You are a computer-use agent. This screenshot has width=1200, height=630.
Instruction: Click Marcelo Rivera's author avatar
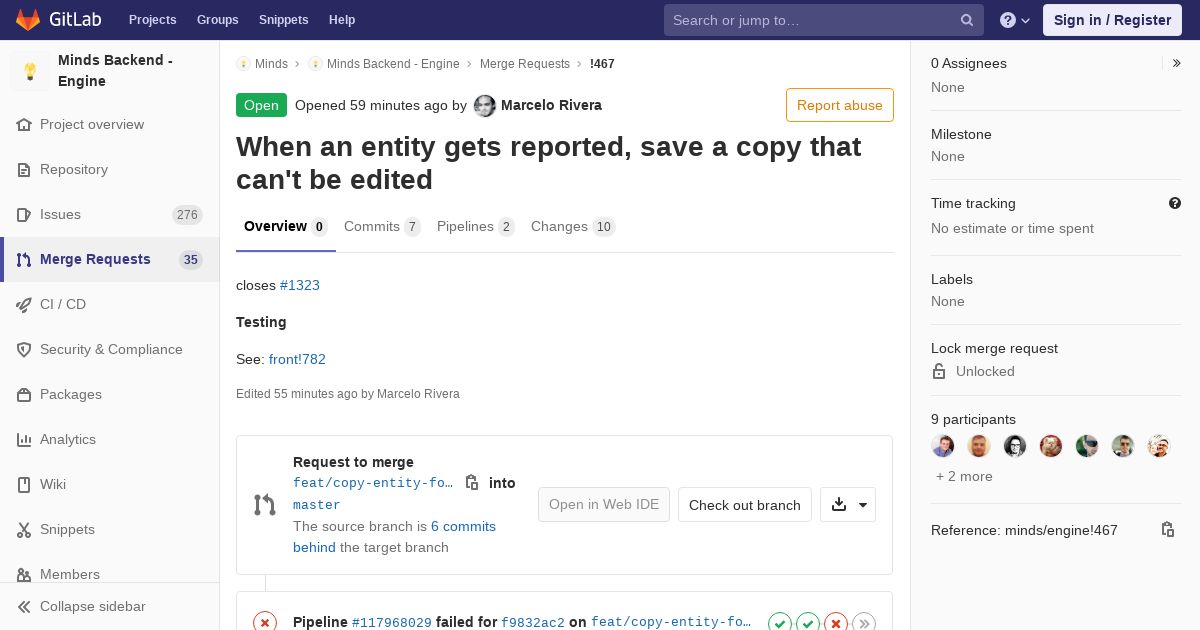pos(484,105)
